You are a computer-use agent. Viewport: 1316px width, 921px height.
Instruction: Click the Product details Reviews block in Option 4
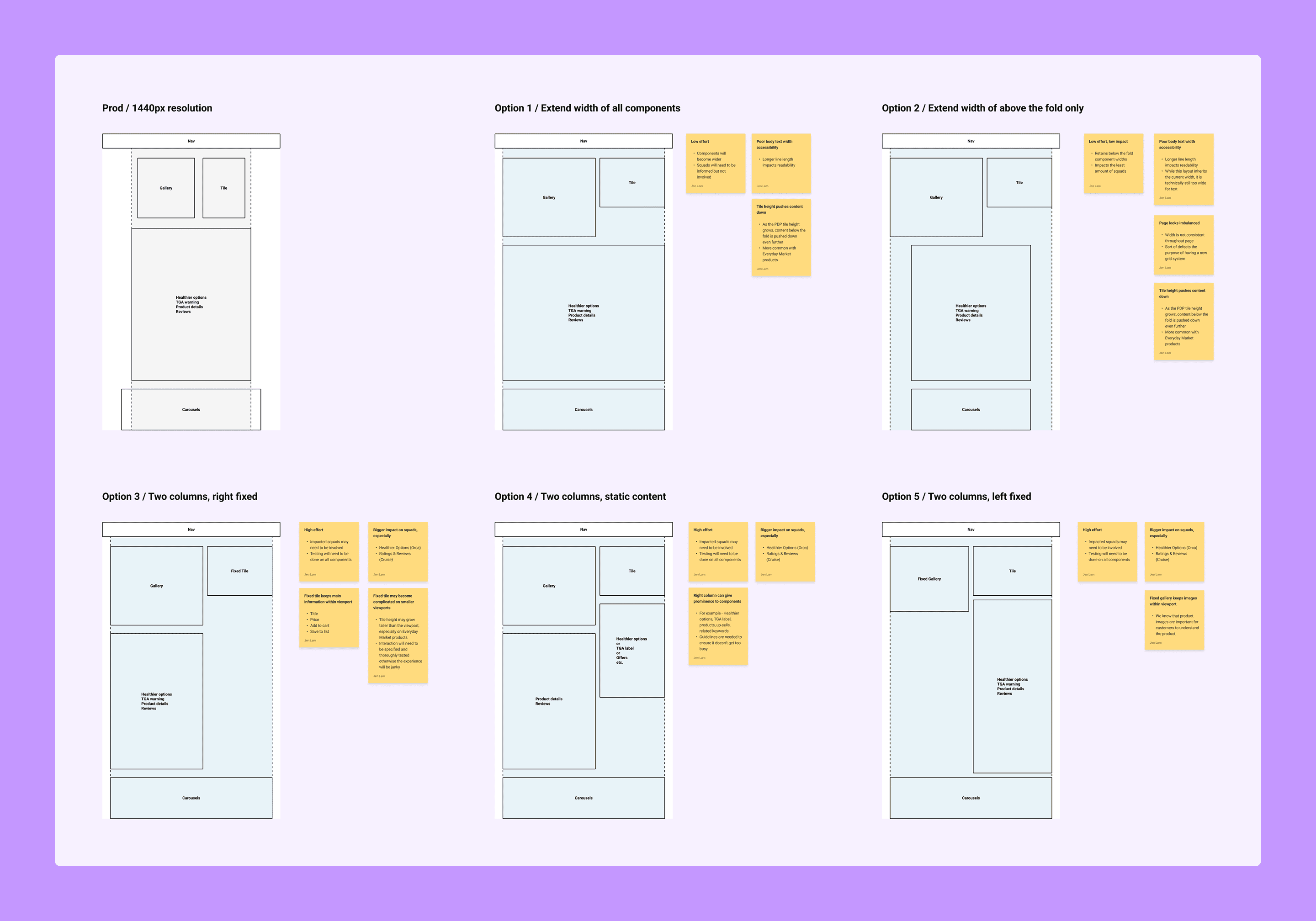(548, 701)
